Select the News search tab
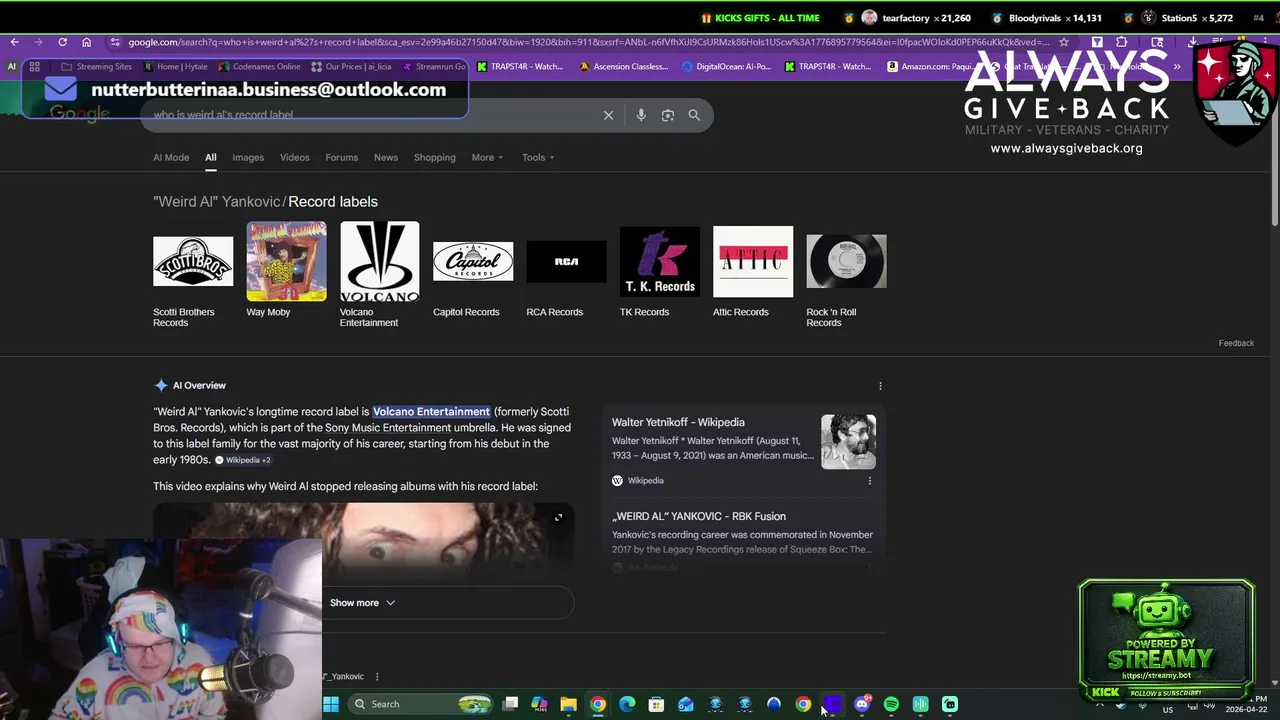This screenshot has height=720, width=1280. coord(386,158)
